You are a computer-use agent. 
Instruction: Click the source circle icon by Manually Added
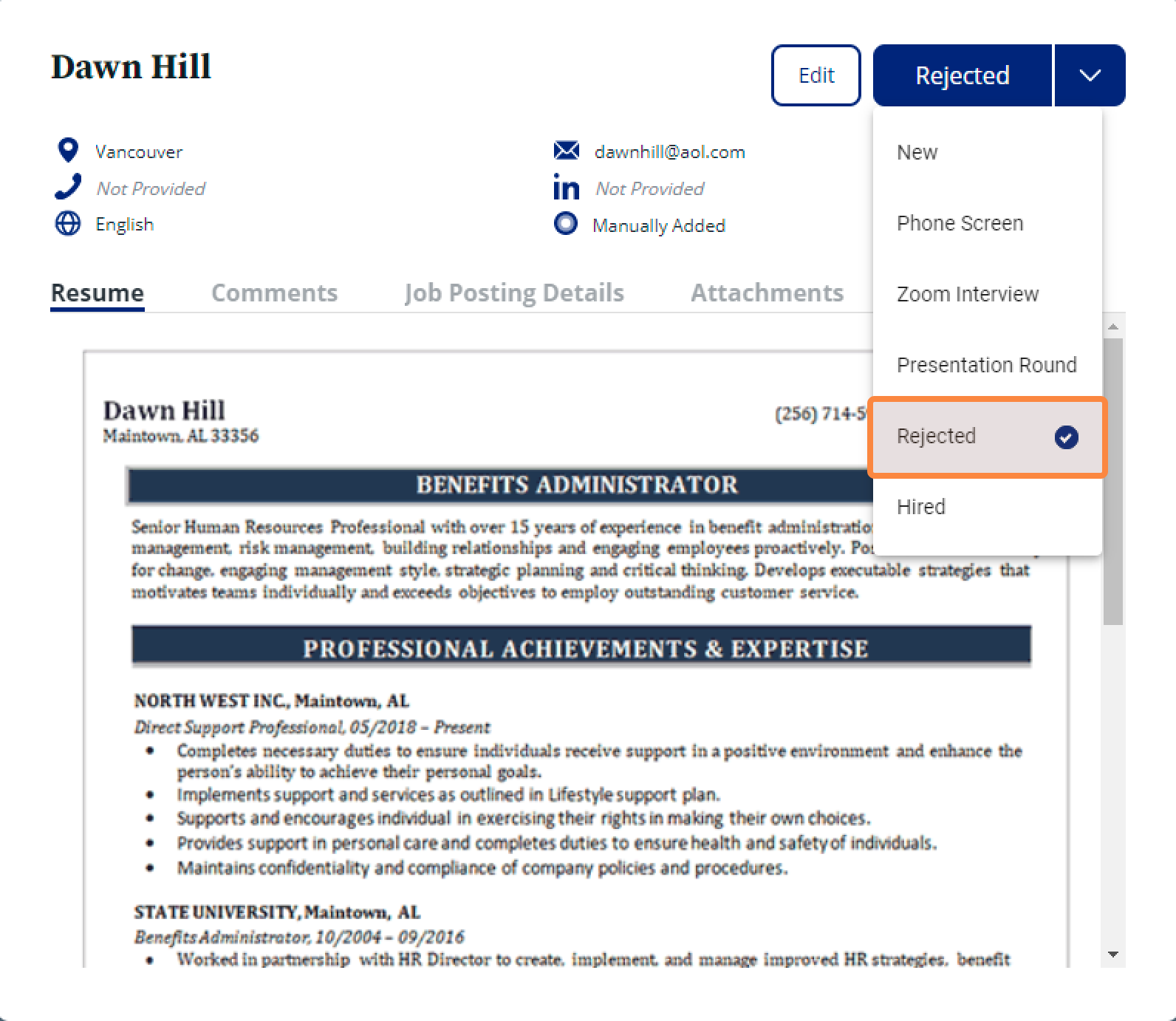566,223
